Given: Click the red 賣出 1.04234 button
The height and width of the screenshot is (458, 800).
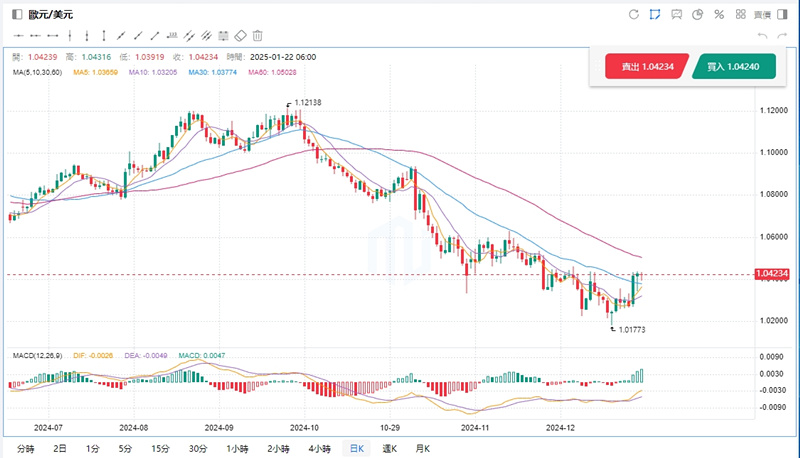Looking at the screenshot, I should [x=646, y=67].
